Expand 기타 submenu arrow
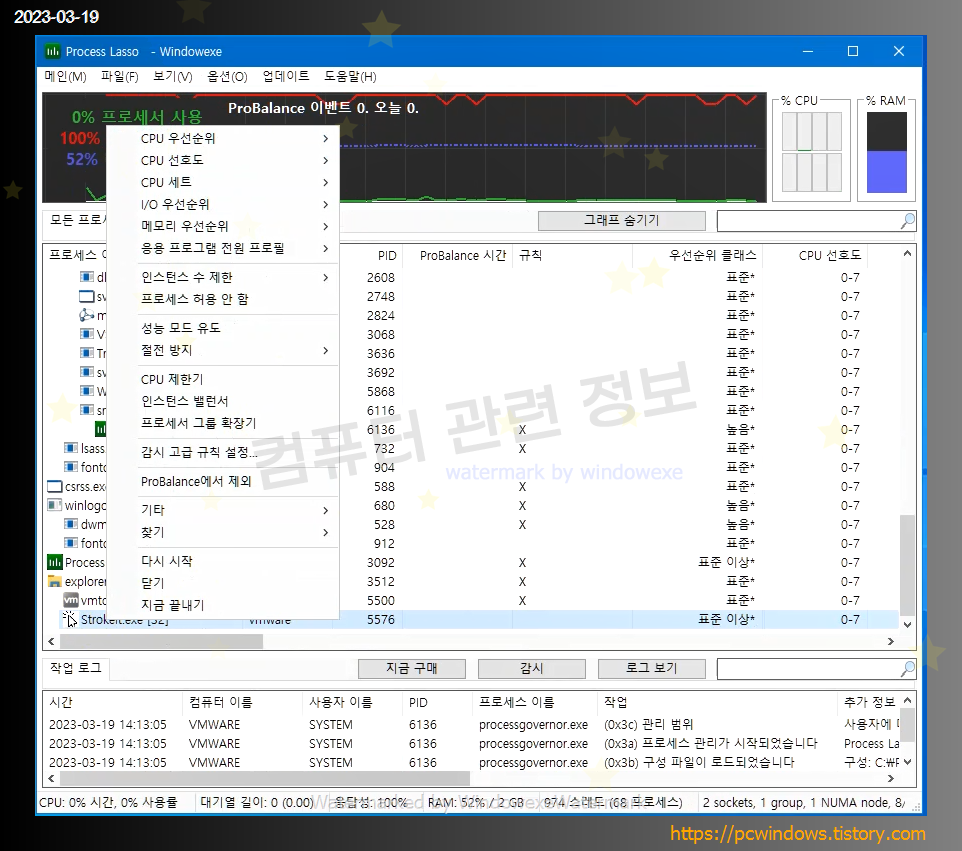 pyautogui.click(x=326, y=510)
